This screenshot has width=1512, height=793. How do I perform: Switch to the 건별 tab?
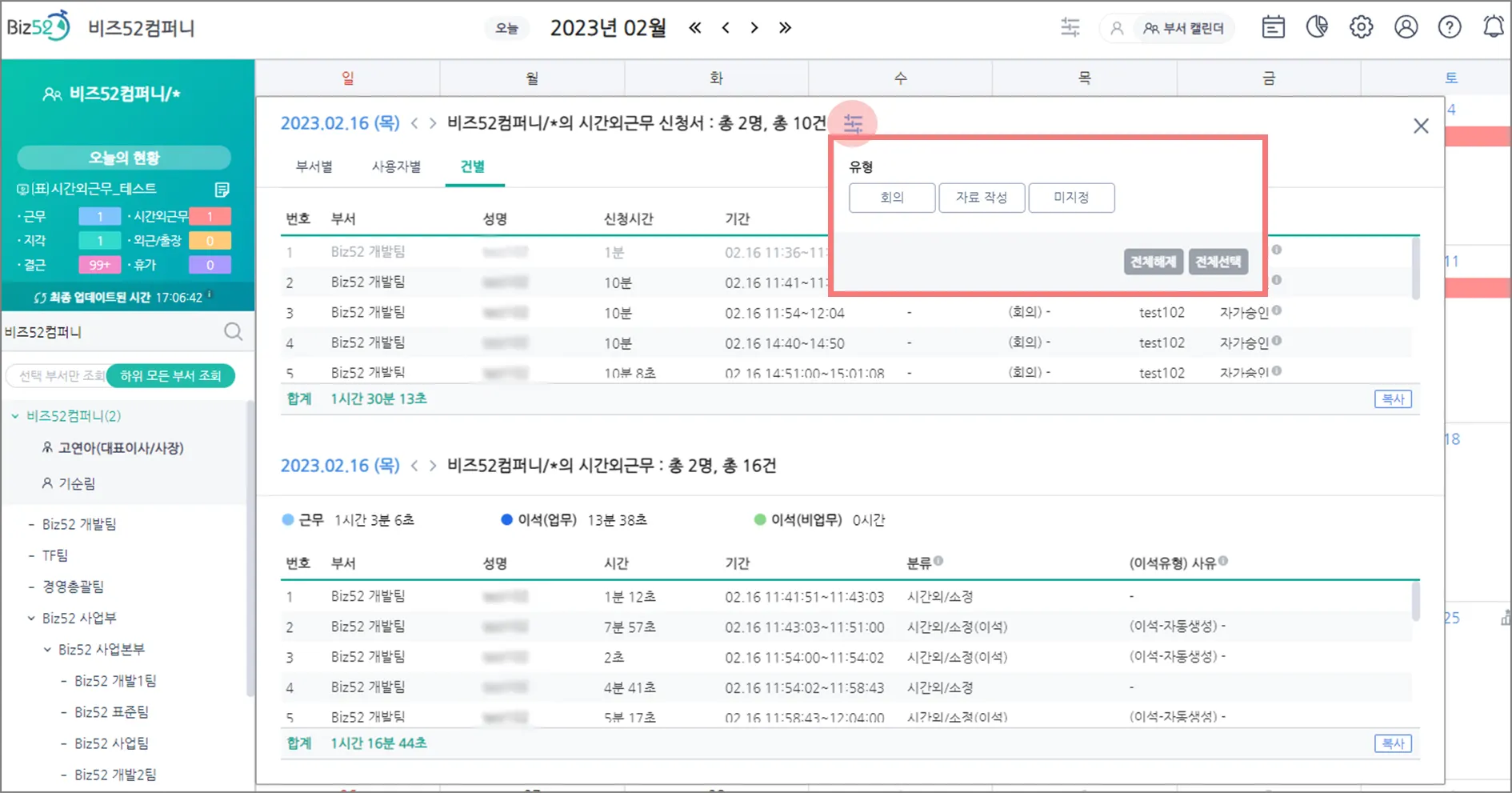point(473,166)
